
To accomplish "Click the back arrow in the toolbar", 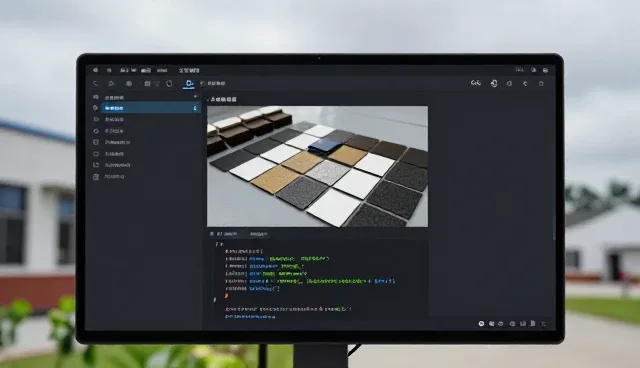I will (x=96, y=84).
